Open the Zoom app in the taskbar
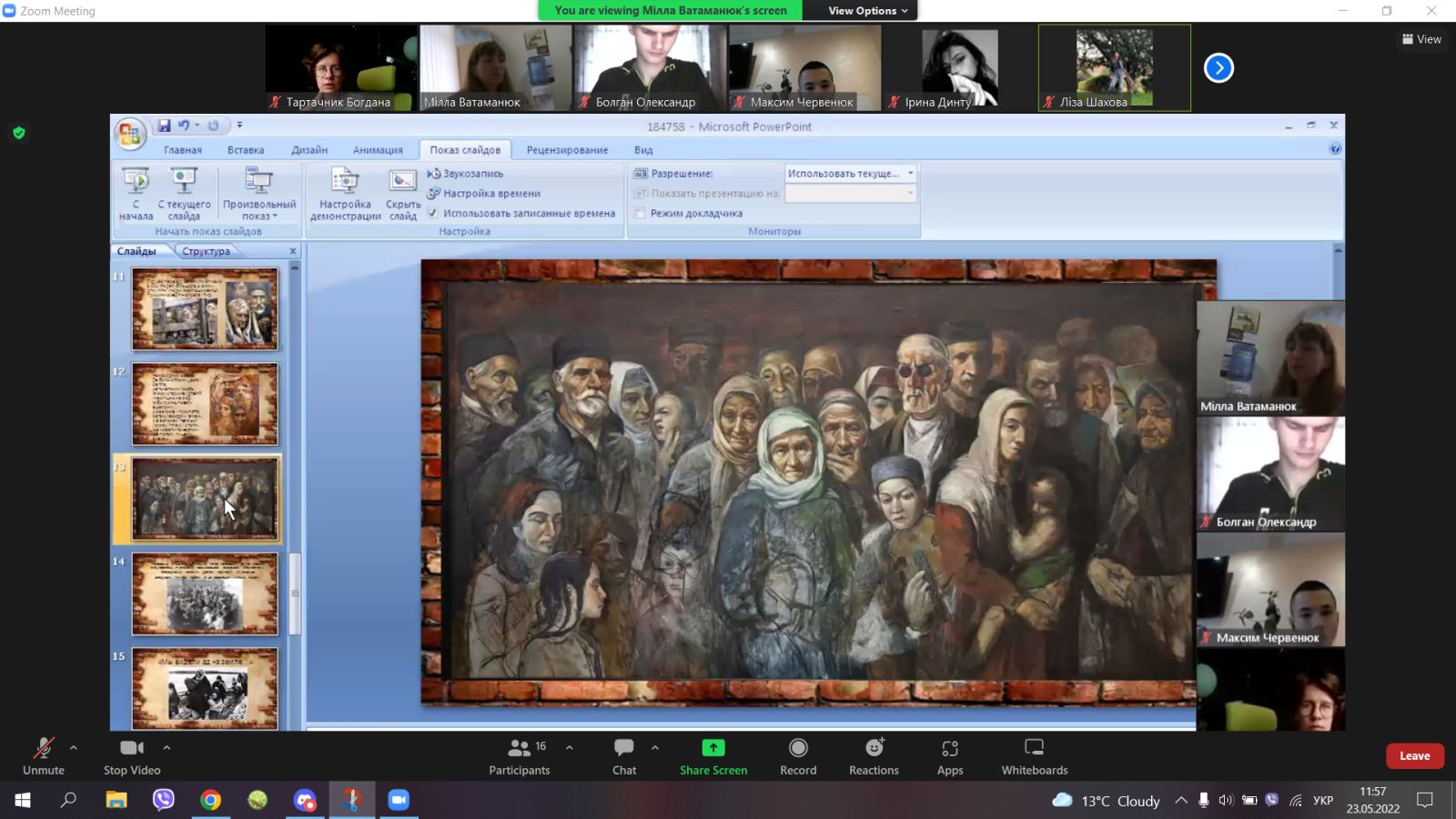Image resolution: width=1456 pixels, height=819 pixels. coord(399,800)
